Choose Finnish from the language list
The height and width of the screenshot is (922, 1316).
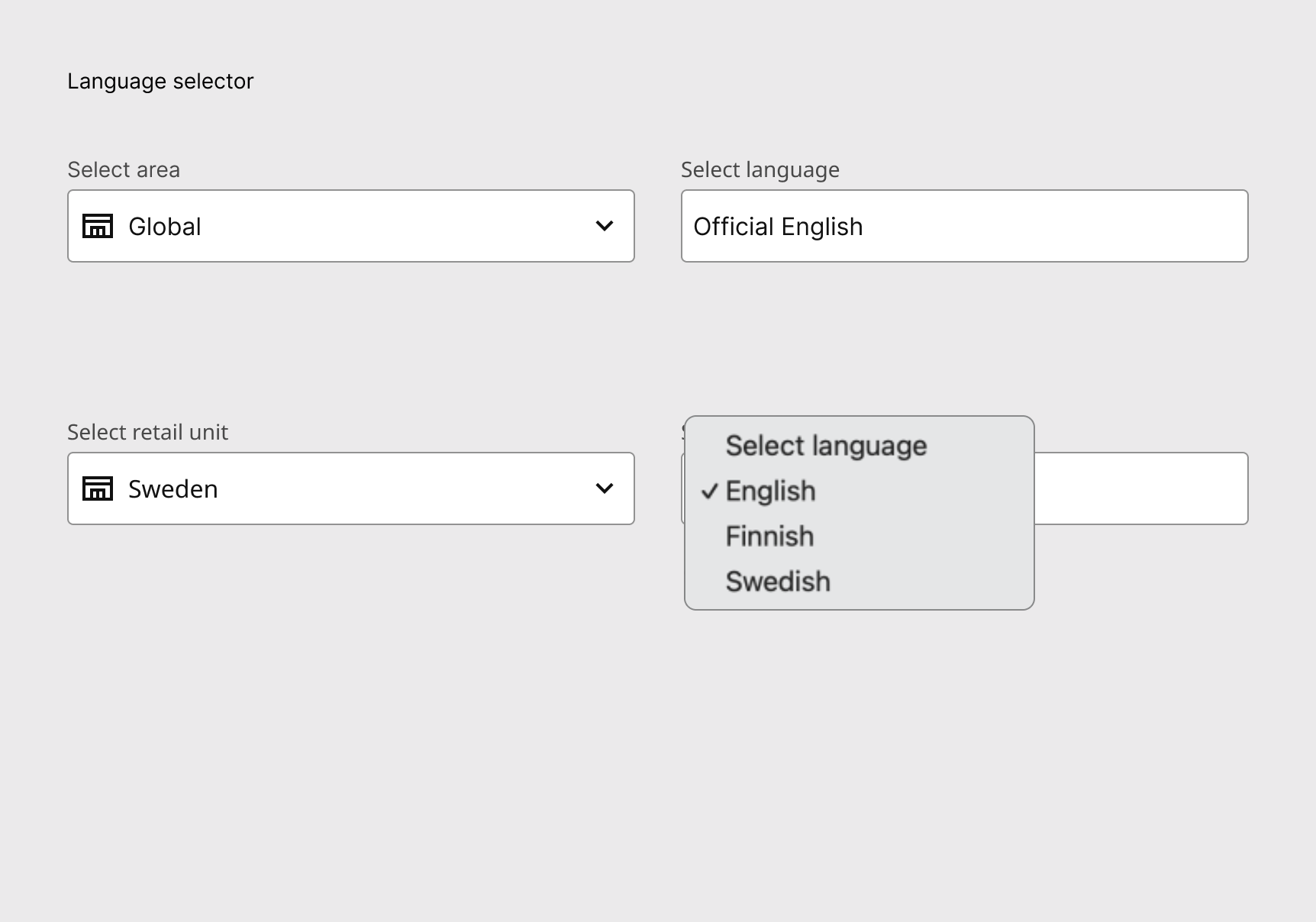pyautogui.click(x=769, y=537)
